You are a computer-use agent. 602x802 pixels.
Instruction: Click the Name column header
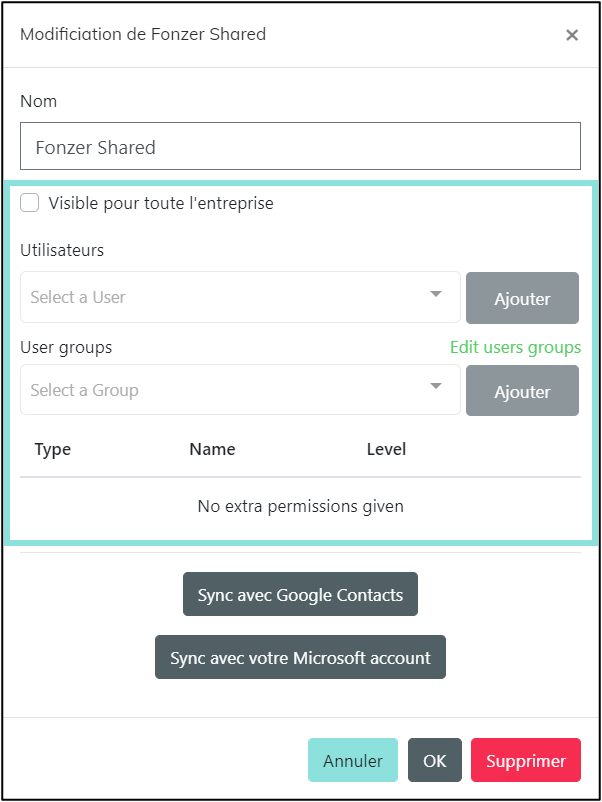[212, 449]
